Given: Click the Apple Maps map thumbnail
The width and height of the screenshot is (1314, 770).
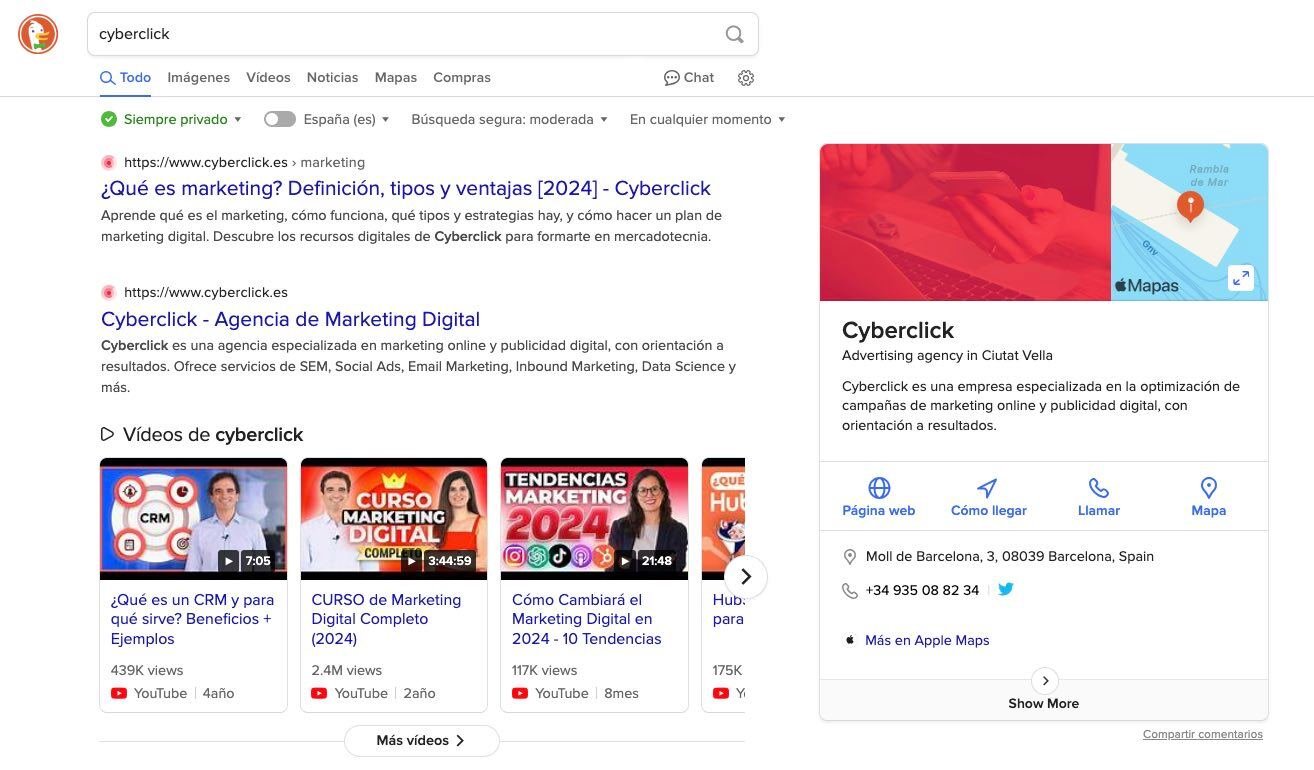Looking at the screenshot, I should click(x=1190, y=222).
